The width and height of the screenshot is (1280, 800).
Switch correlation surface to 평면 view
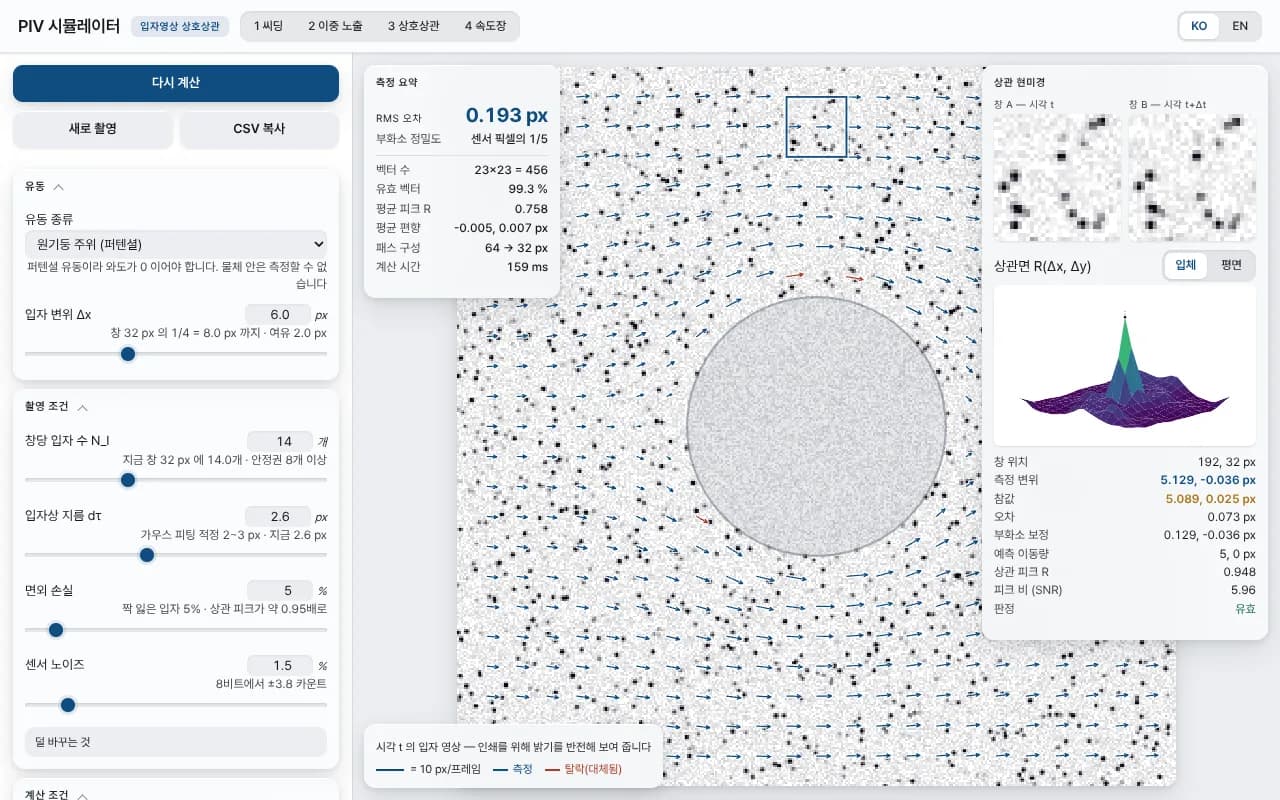click(1230, 265)
